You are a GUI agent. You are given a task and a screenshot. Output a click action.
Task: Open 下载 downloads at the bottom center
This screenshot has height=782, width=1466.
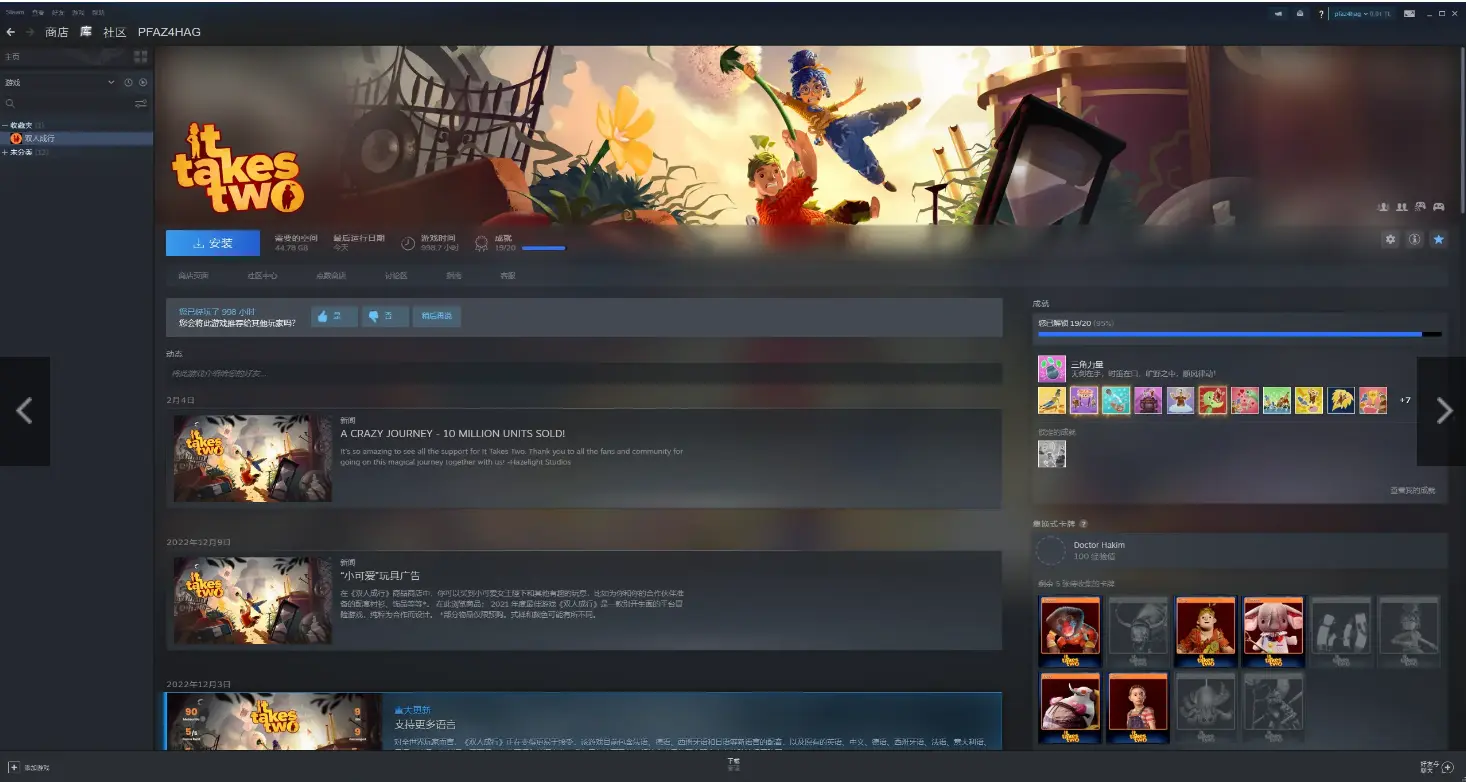(x=733, y=764)
